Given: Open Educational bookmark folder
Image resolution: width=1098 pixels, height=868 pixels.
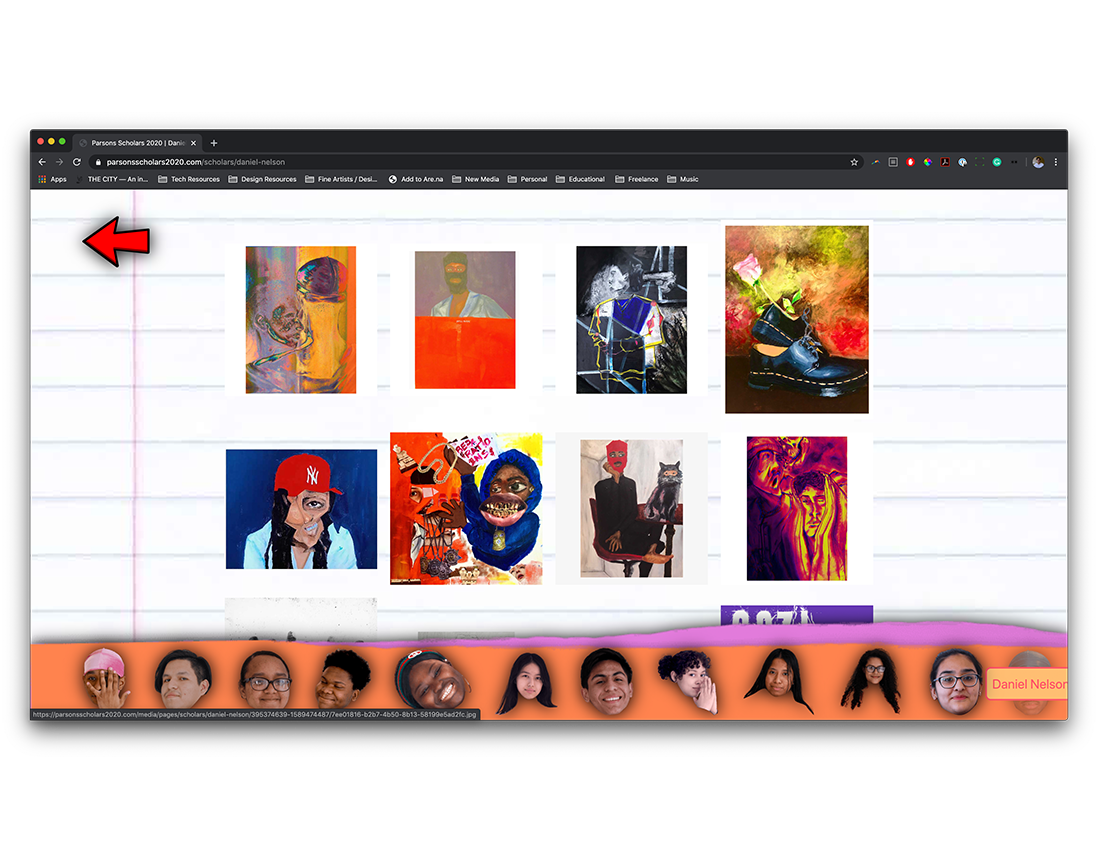Looking at the screenshot, I should point(581,179).
